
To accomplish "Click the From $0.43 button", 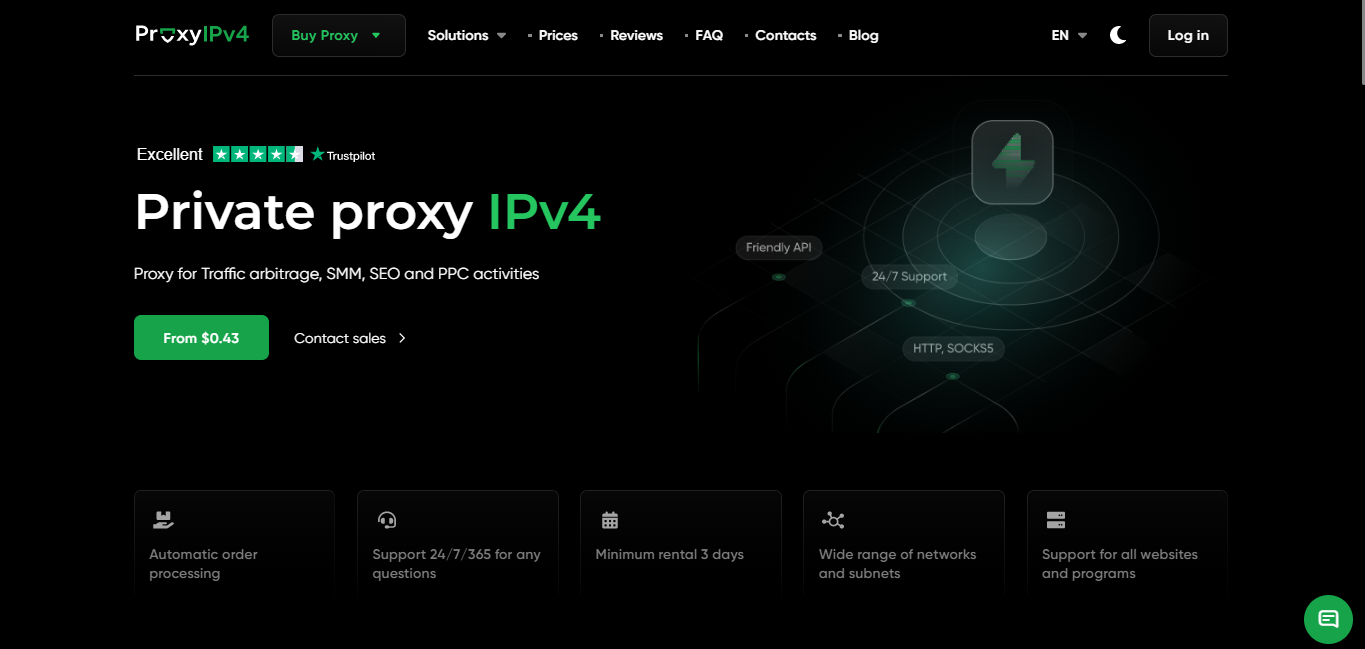I will click(201, 338).
